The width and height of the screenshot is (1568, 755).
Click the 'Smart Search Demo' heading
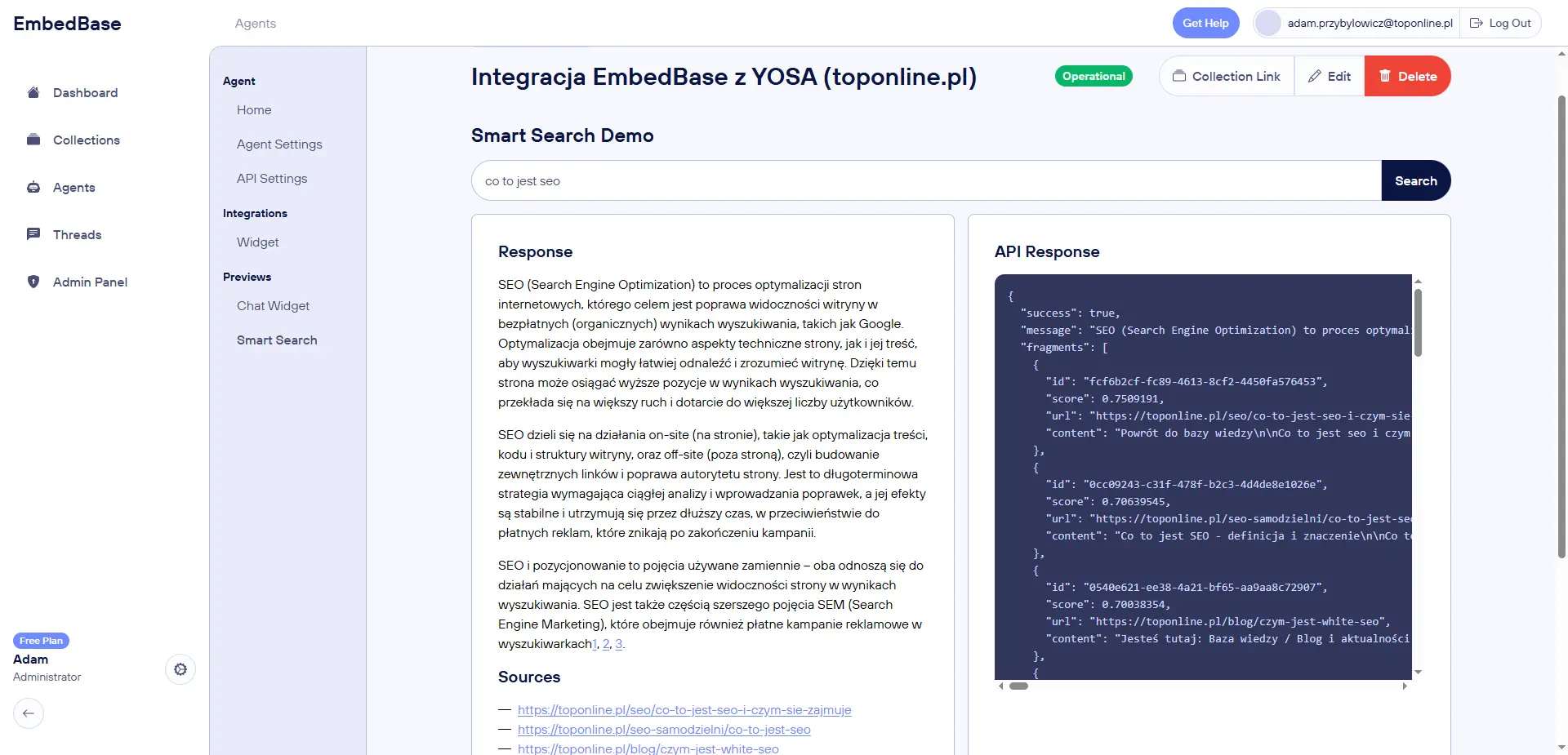point(563,135)
